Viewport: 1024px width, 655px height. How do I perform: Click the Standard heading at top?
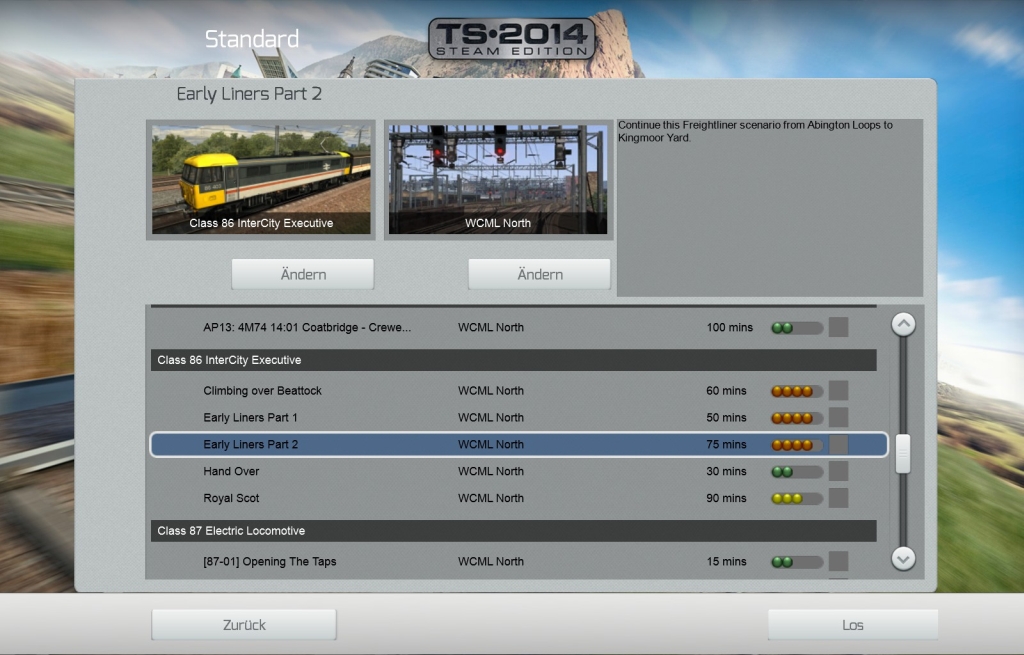point(252,39)
